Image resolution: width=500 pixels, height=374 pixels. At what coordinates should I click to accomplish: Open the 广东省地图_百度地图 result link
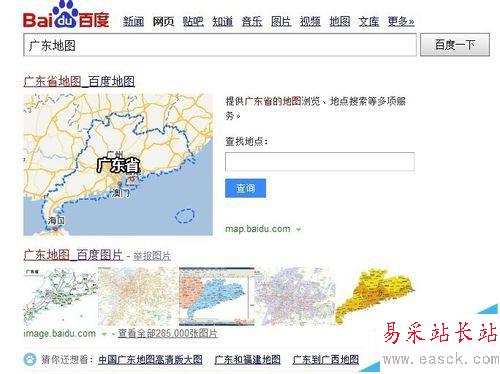pyautogui.click(x=79, y=81)
